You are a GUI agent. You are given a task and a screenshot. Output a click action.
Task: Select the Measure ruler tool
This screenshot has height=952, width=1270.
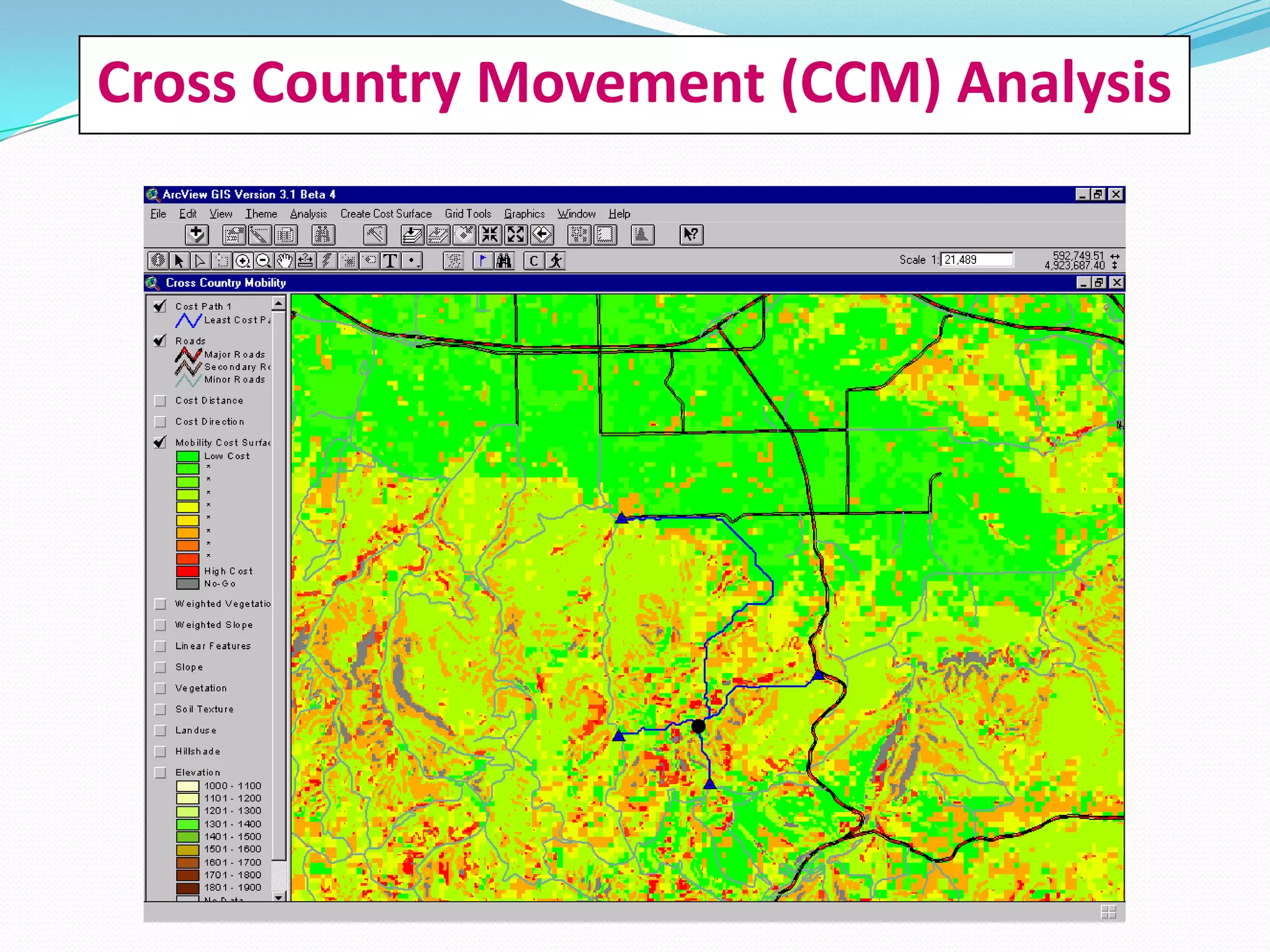click(306, 261)
